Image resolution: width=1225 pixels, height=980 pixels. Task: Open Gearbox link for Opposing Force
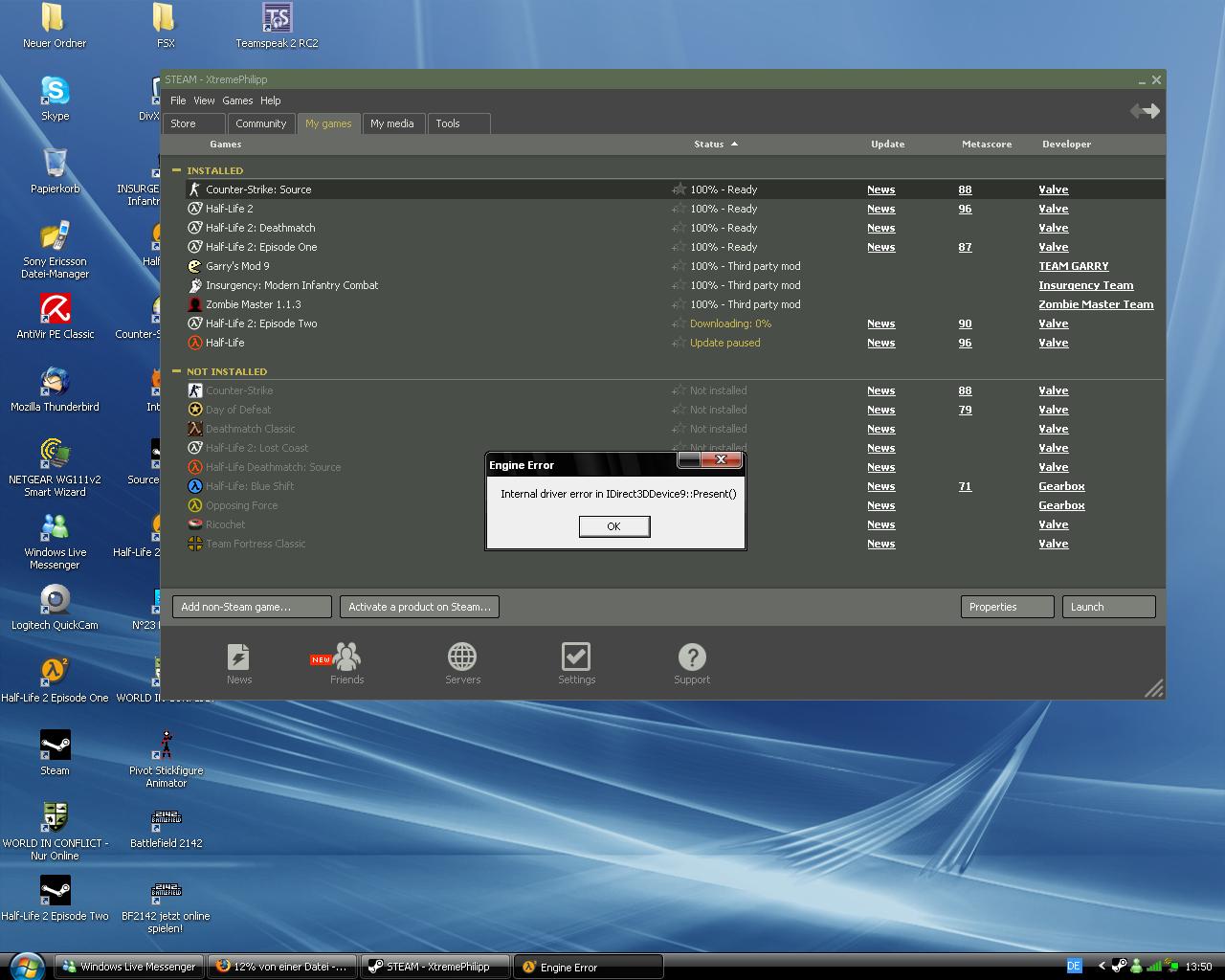(1061, 505)
